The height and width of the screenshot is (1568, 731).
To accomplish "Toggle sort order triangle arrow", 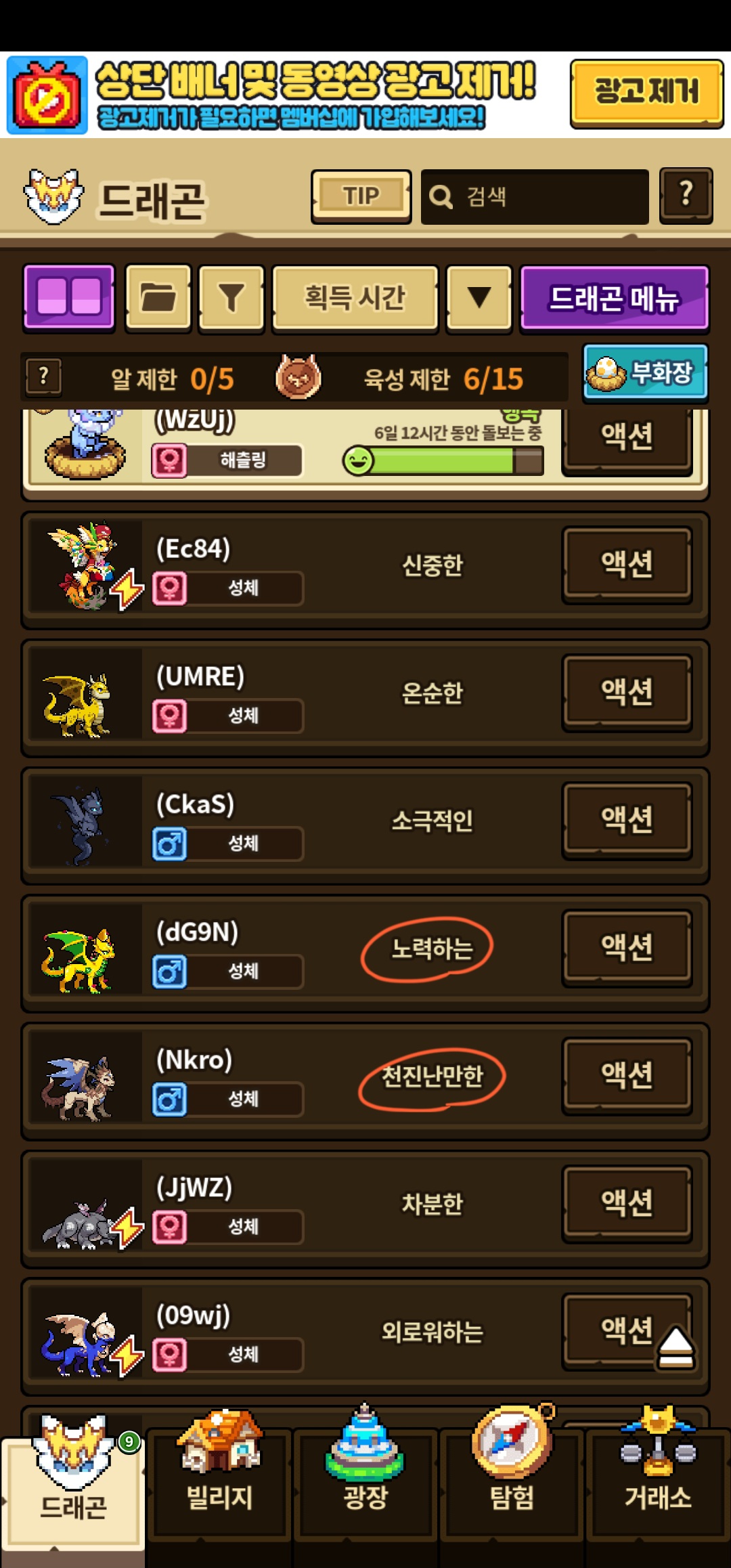I will pyautogui.click(x=479, y=298).
